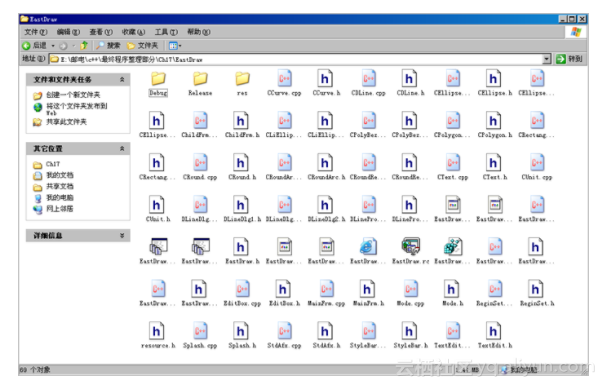Collapse the 其它位置 panel
Image resolution: width=606 pixels, height=388 pixels.
tap(122, 149)
